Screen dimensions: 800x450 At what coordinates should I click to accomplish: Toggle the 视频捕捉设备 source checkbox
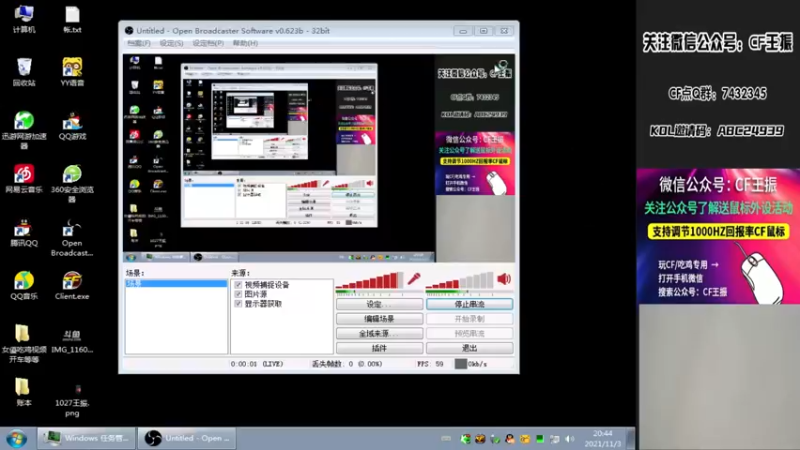pyautogui.click(x=238, y=285)
